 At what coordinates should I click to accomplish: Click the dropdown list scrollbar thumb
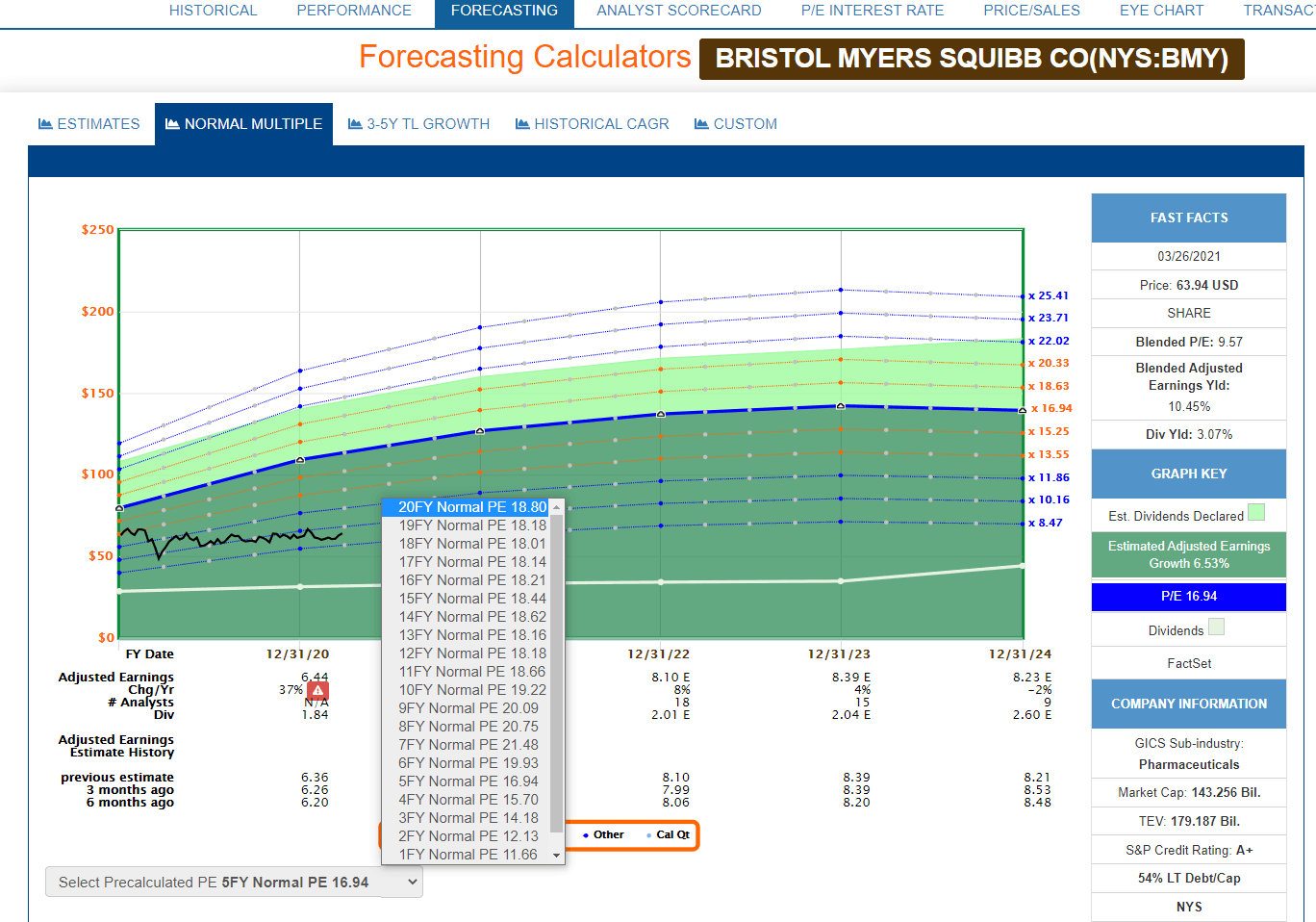click(556, 673)
